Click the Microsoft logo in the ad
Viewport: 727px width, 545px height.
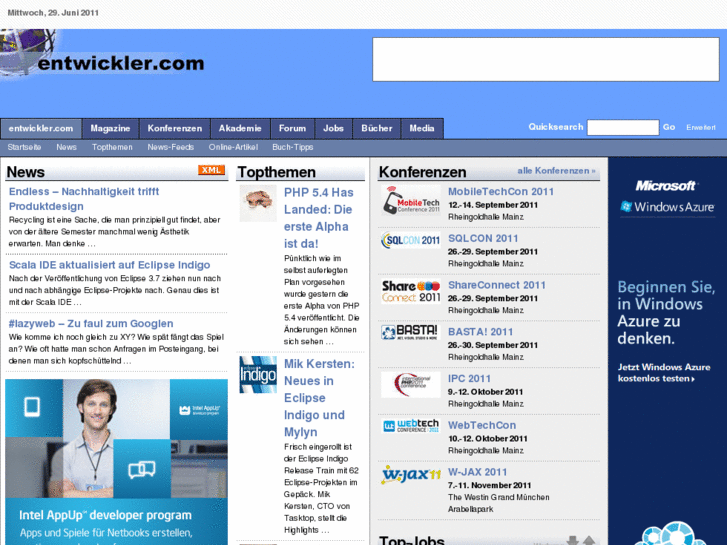click(x=666, y=186)
